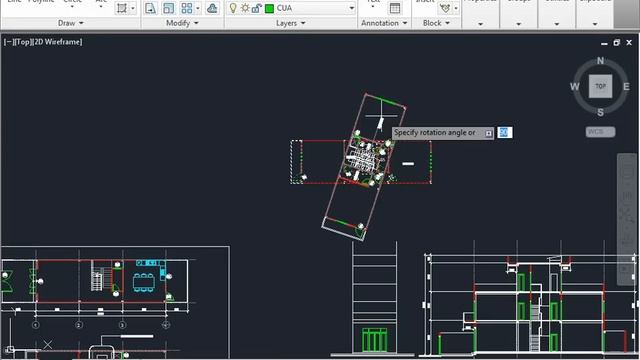Image resolution: width=640 pixels, height=360 pixels.
Task: Toggle the layer freeze sun icon
Action: click(x=245, y=8)
